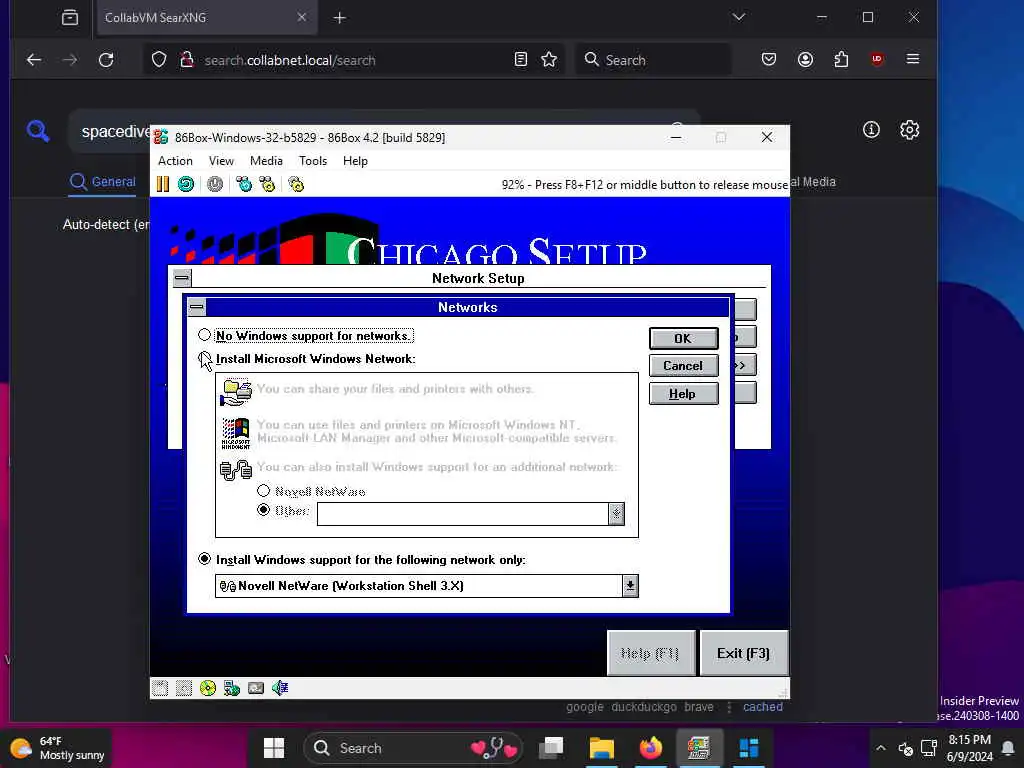
Task: Send Ctrl+Alt+Del via blue toolbar icon
Action: tap(244, 184)
